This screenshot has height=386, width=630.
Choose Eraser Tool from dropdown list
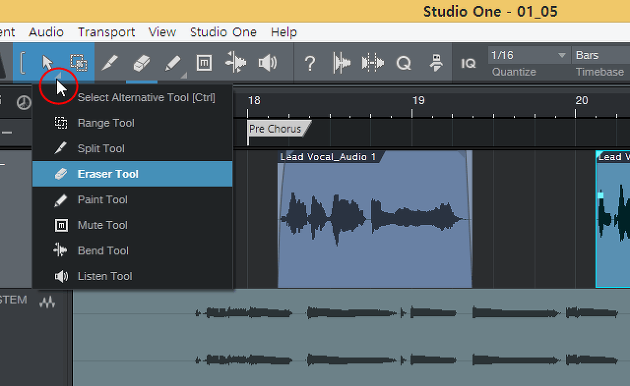(x=133, y=174)
